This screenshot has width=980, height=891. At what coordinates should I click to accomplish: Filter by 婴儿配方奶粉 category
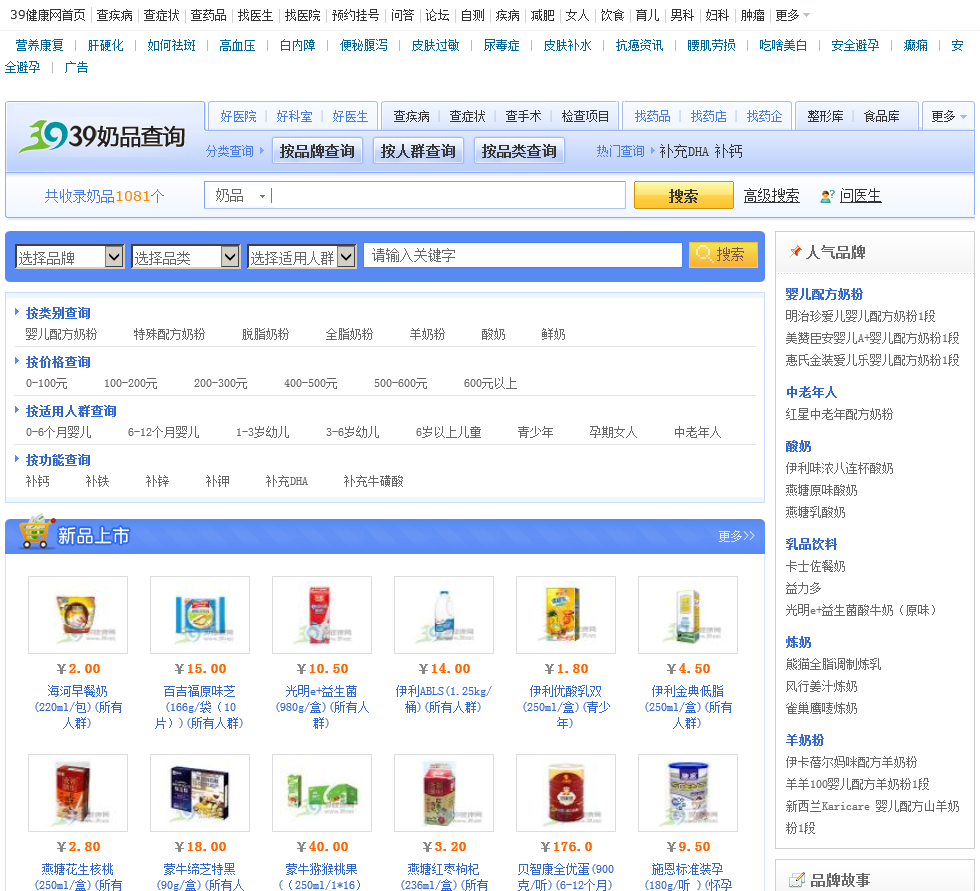pos(61,334)
